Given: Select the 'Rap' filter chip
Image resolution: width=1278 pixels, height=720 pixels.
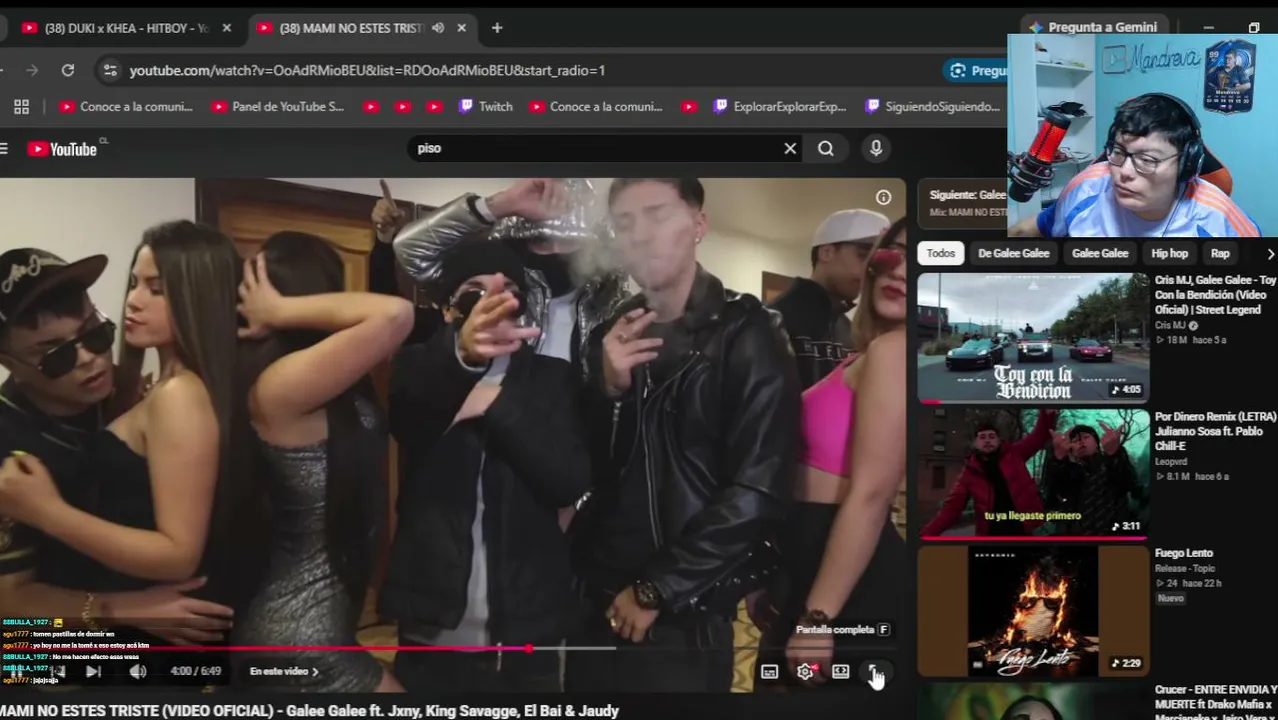Looking at the screenshot, I should (1220, 253).
